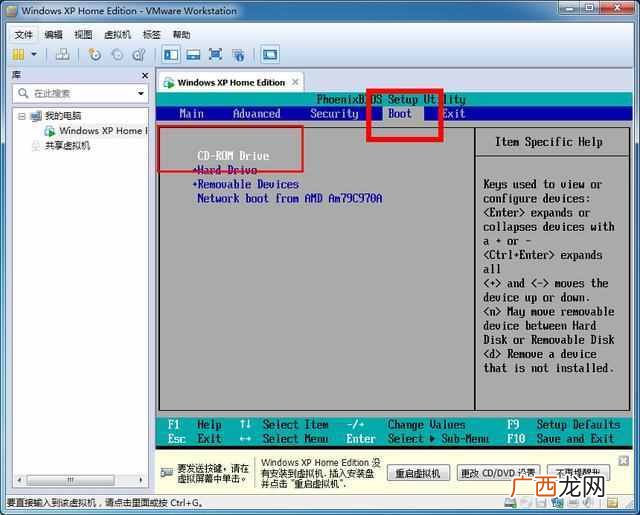This screenshot has width=640, height=515.
Task: Collapse the 我的电脑 tree node
Action: [x=22, y=116]
